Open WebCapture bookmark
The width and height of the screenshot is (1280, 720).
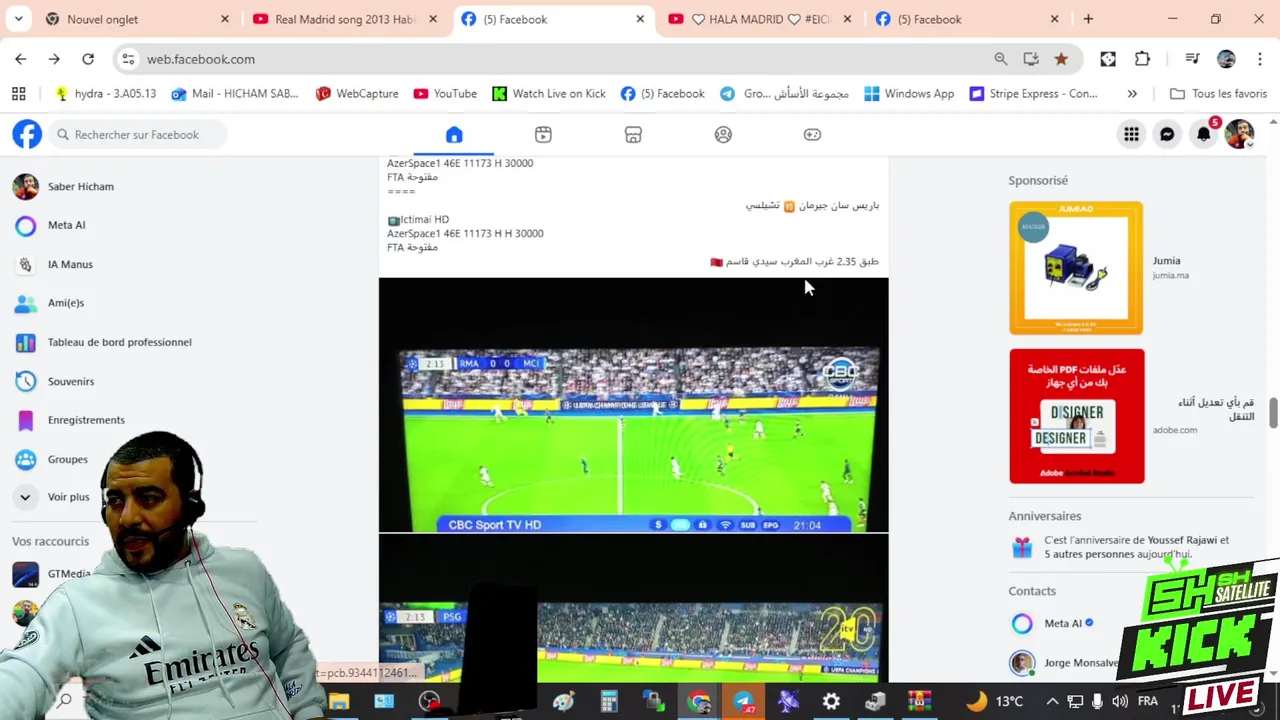click(x=357, y=93)
